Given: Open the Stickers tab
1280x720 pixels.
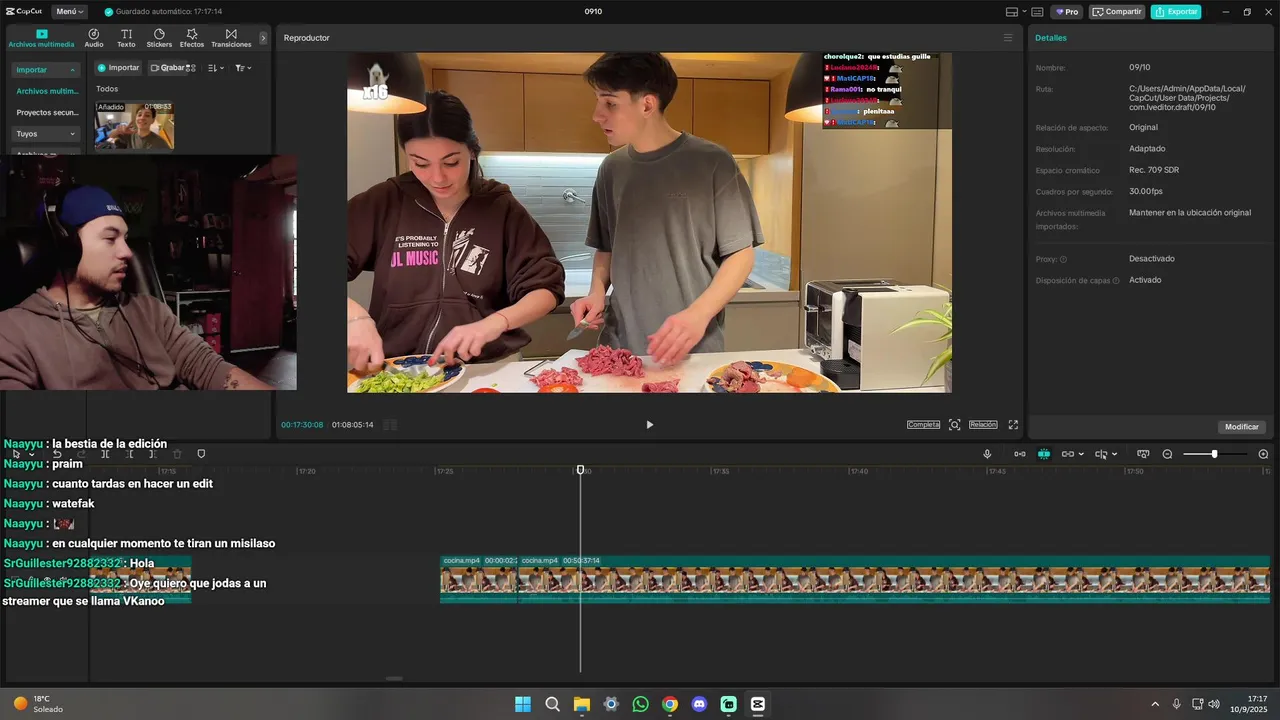Looking at the screenshot, I should 159,38.
